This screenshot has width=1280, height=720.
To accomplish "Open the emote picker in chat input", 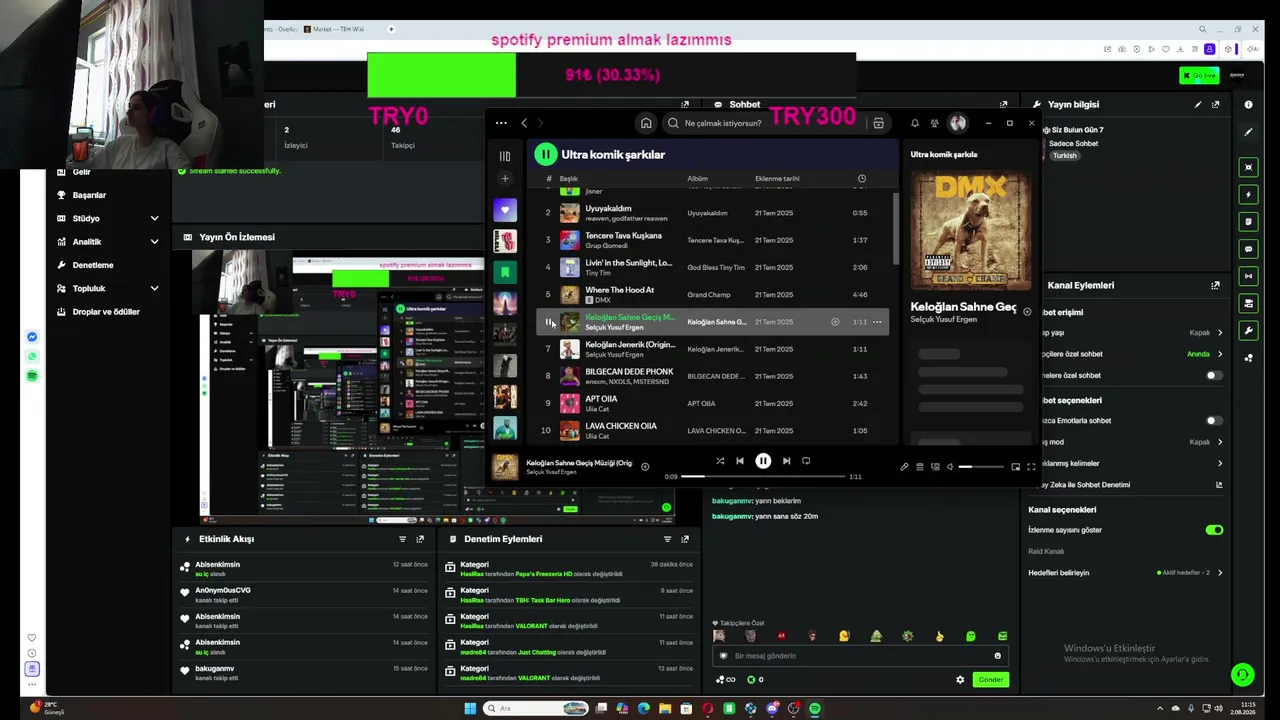I will click(997, 656).
